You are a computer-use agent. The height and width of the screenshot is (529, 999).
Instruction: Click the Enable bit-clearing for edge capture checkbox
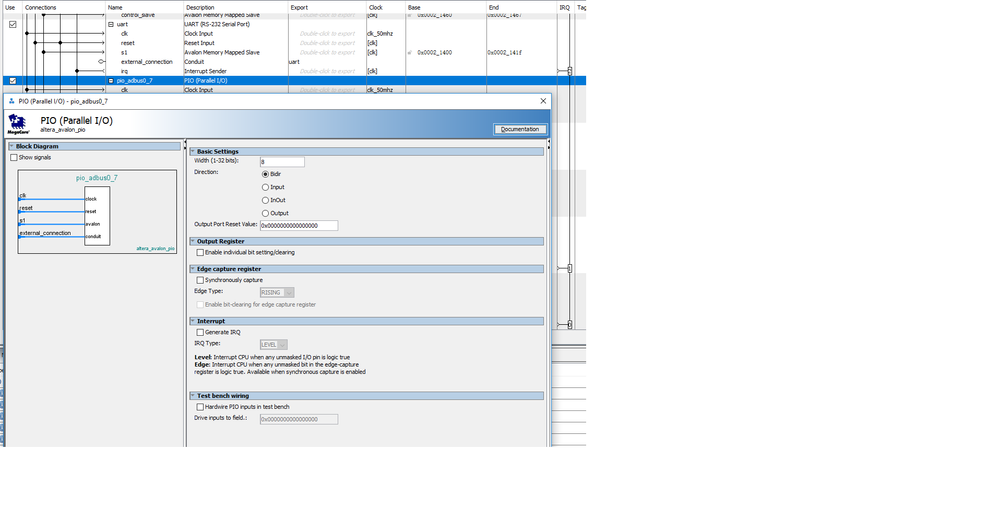pos(200,305)
